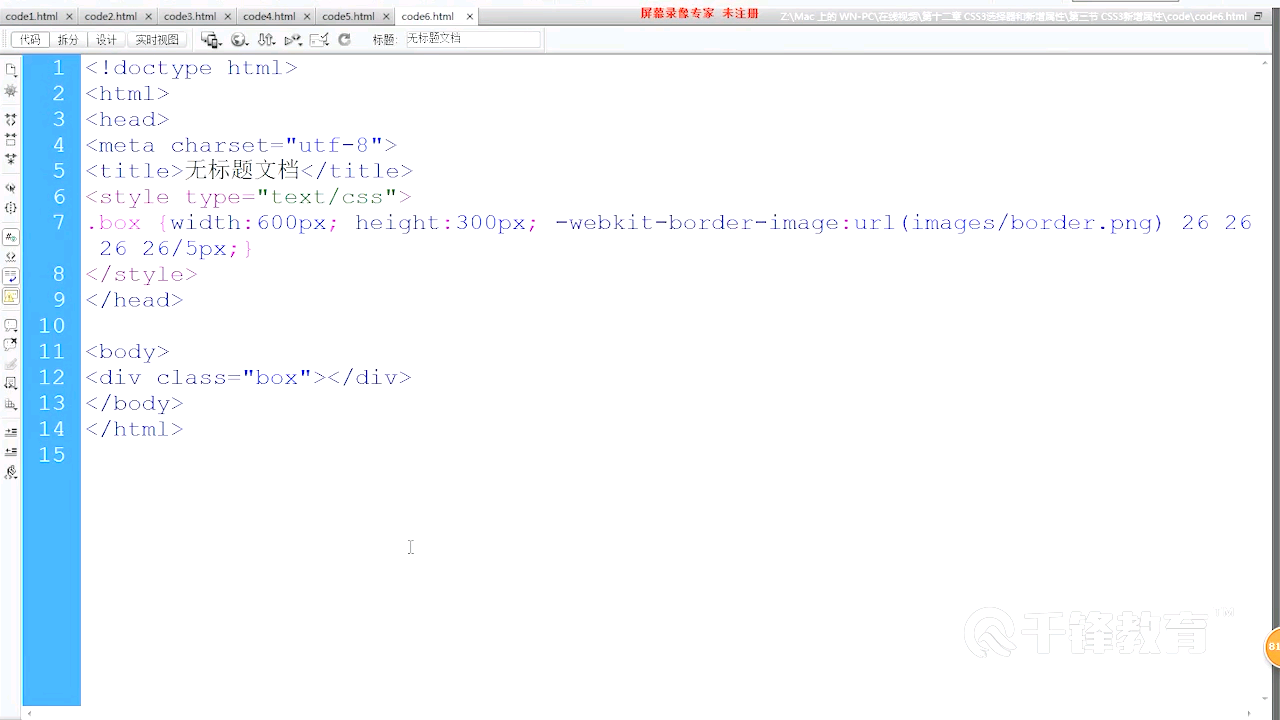This screenshot has height=720, width=1280.
Task: Toggle Line Numbers in coding toolbar
Action: pos(11,237)
